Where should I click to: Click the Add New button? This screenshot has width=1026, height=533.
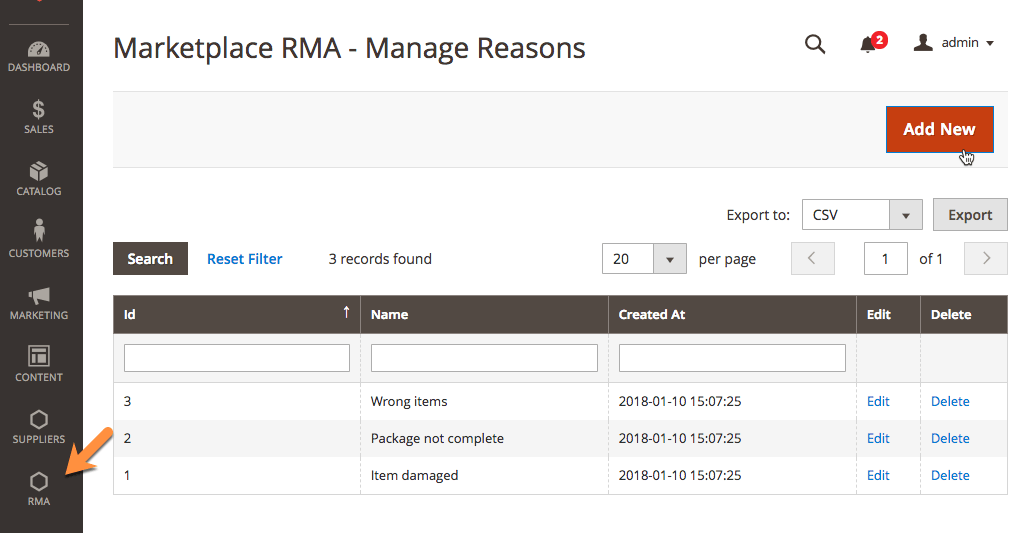coord(939,129)
